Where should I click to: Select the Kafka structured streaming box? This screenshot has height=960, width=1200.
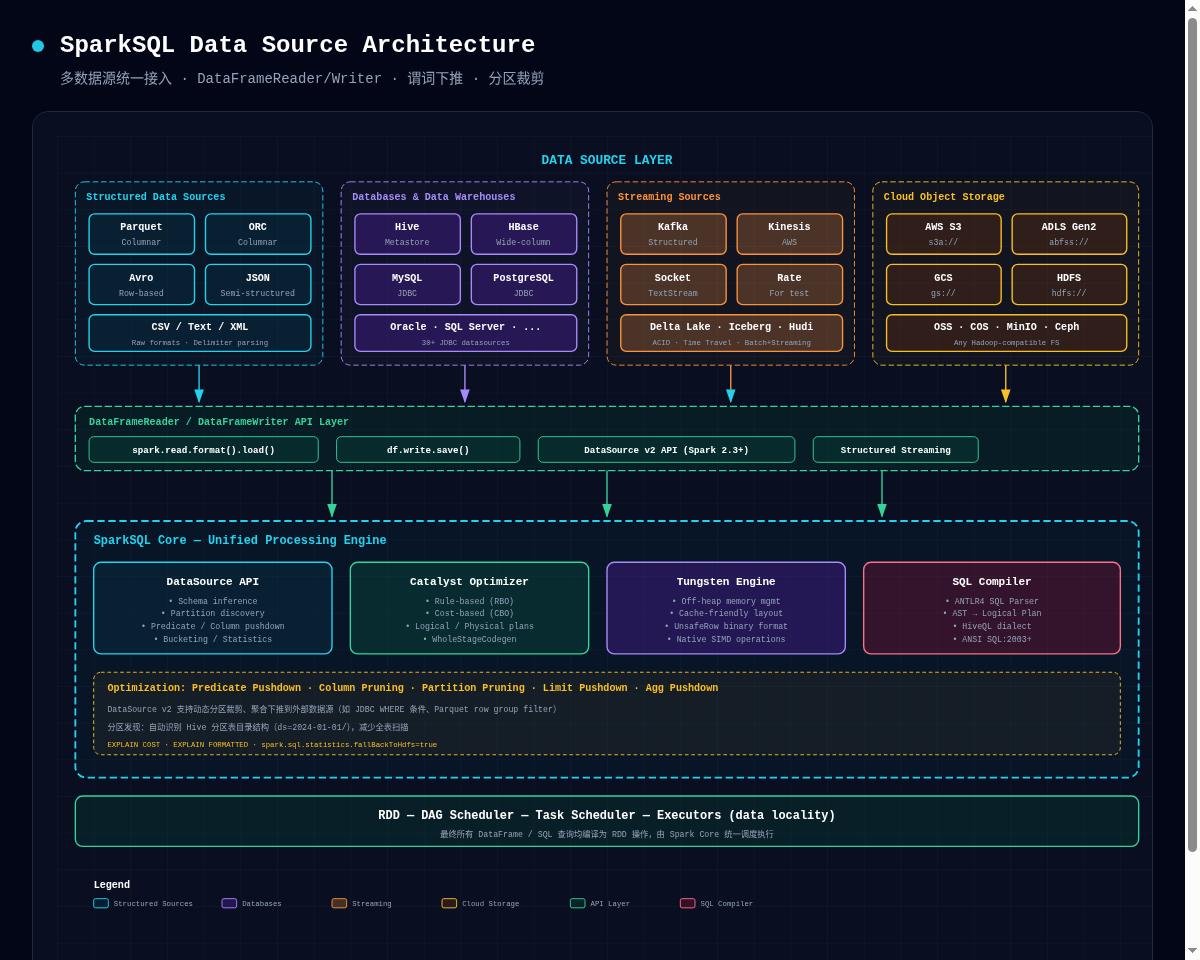673,234
